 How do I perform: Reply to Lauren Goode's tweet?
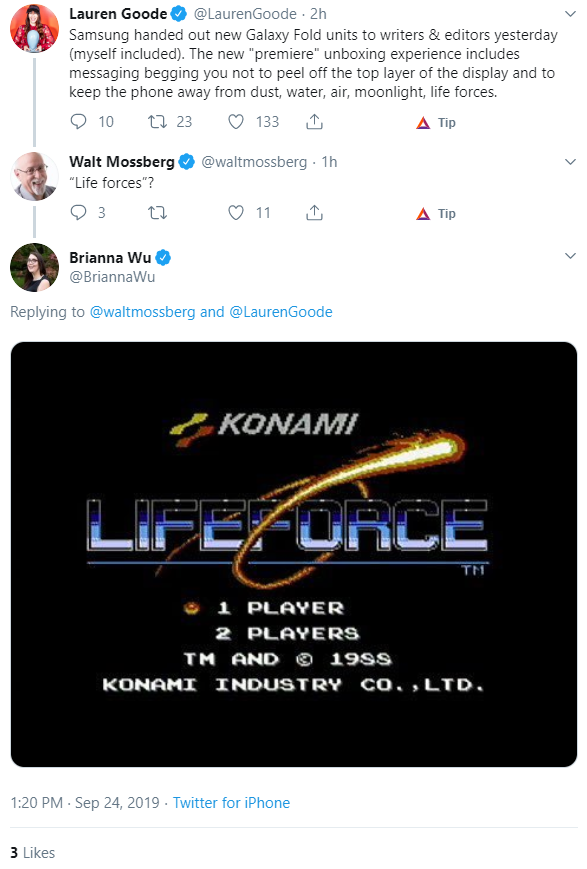point(79,121)
